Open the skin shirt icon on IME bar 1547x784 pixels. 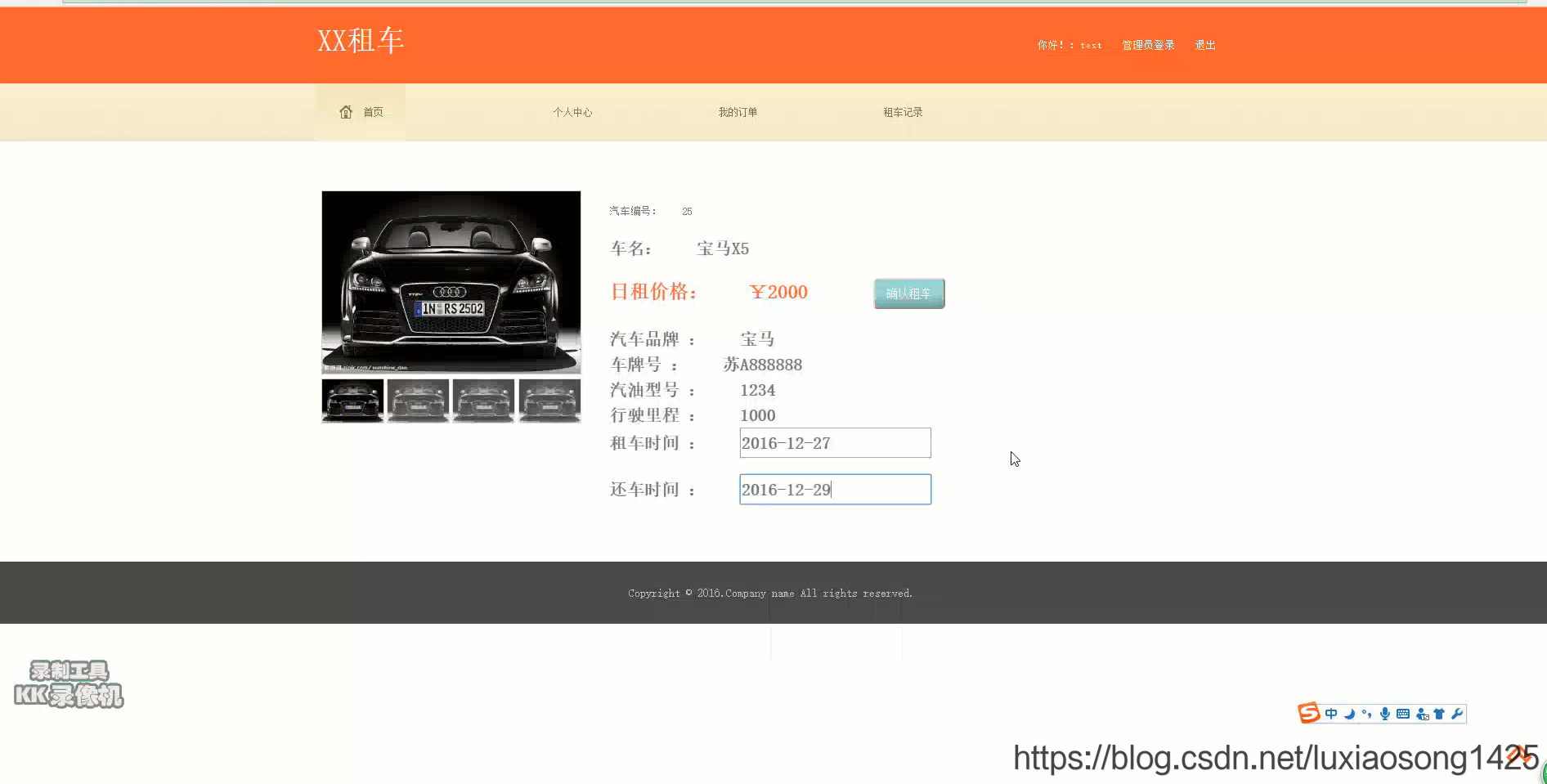point(1439,714)
